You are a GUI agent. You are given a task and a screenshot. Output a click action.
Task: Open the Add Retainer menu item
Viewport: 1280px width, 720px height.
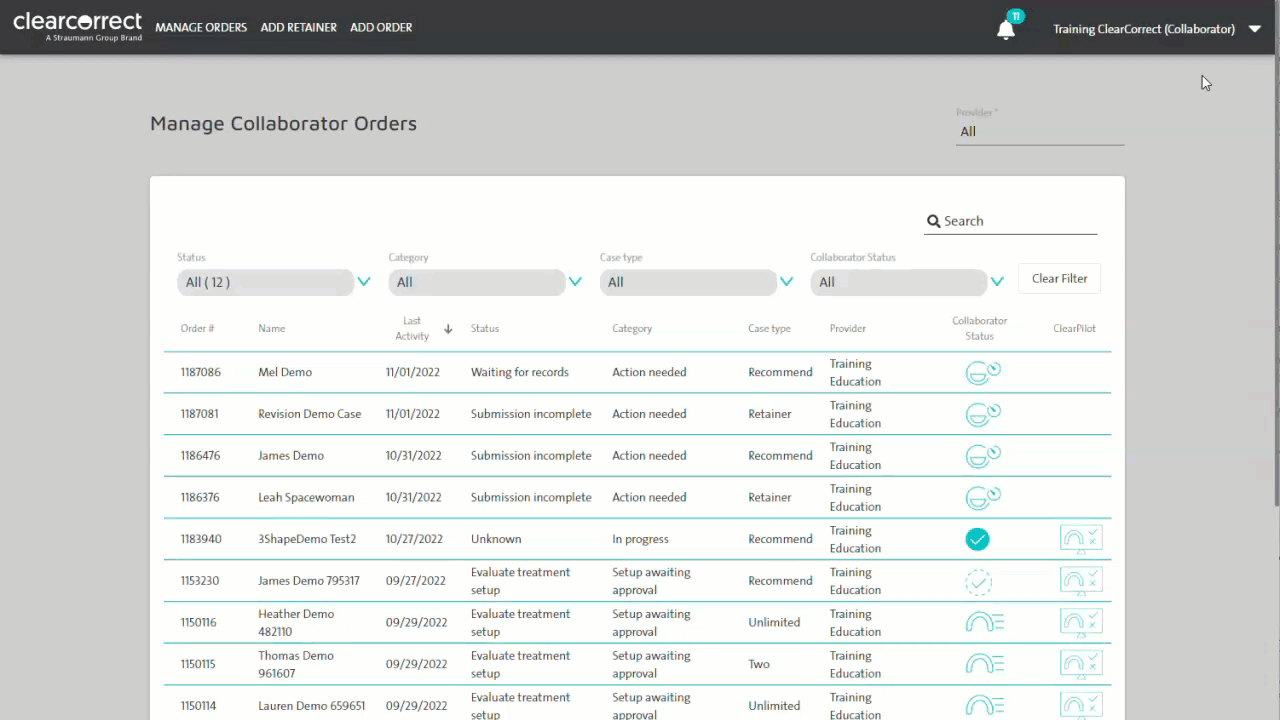[298, 27]
